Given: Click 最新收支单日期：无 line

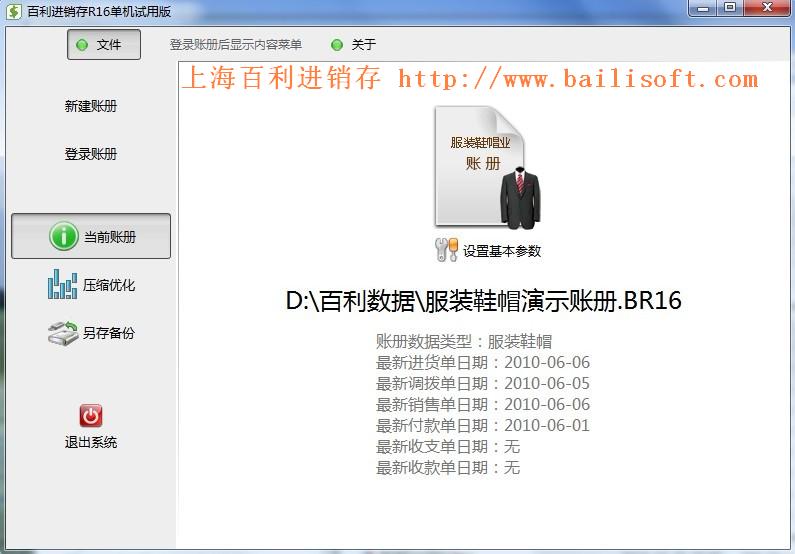Looking at the screenshot, I should 448,447.
